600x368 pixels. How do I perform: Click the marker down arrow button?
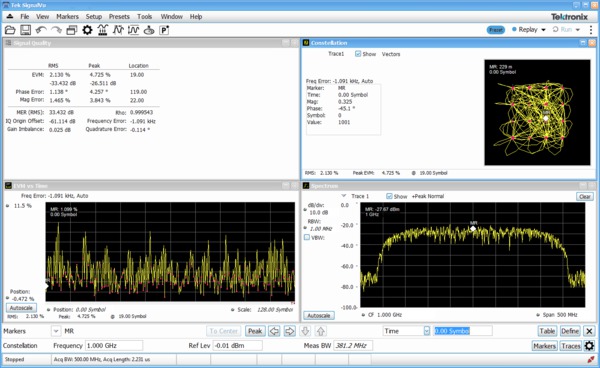click(x=305, y=331)
